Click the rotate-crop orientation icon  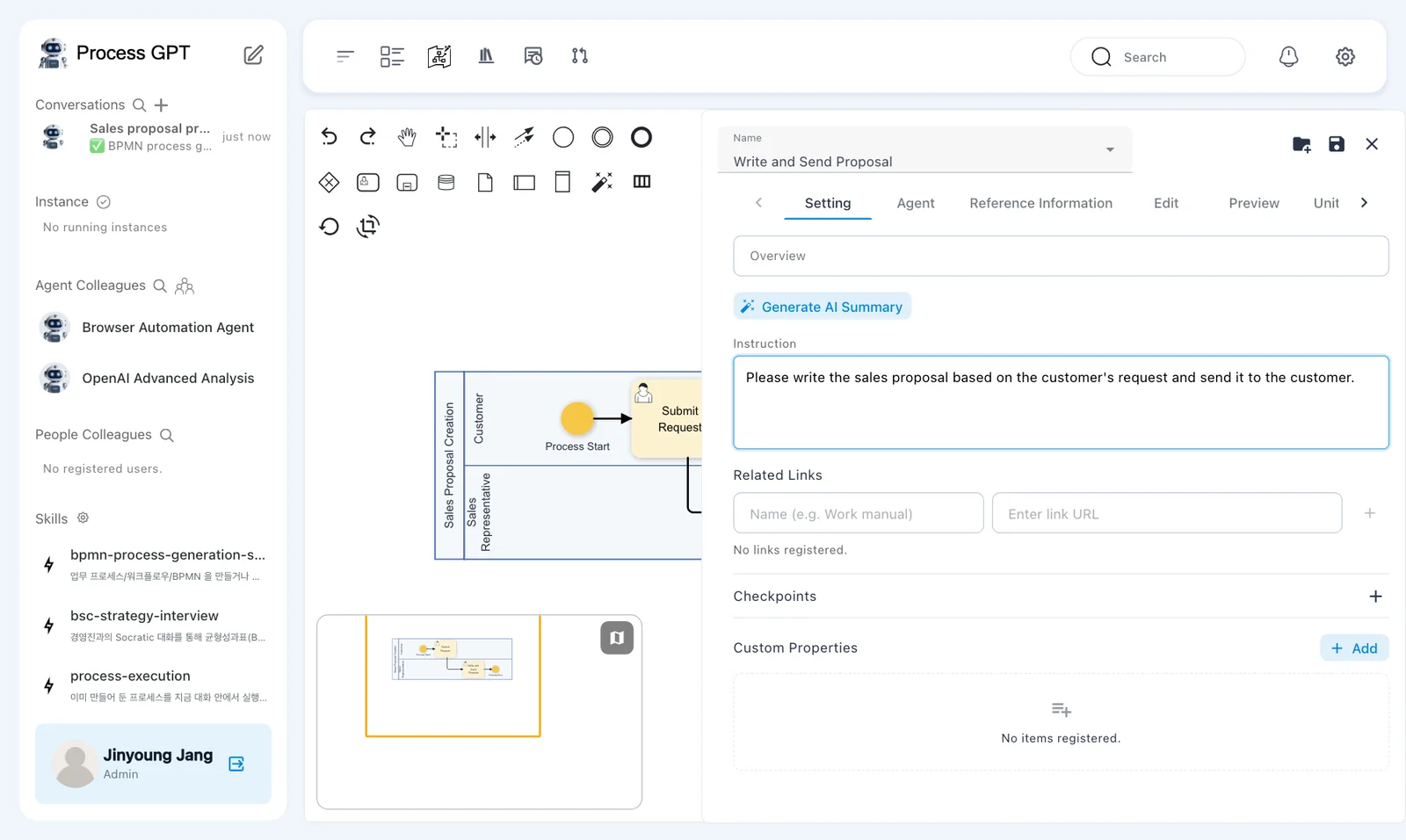click(x=368, y=227)
